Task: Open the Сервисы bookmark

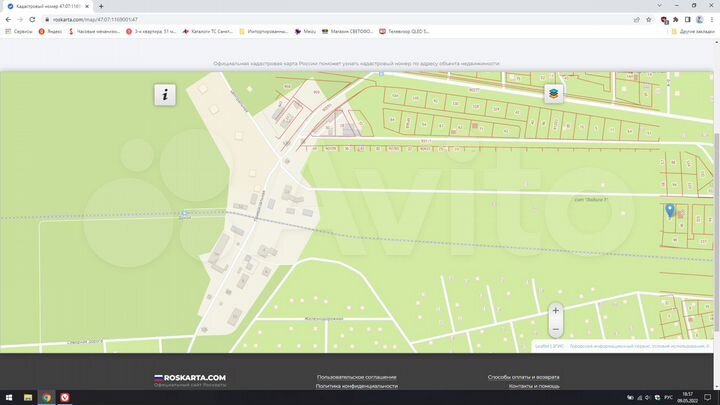Action: 19,31
